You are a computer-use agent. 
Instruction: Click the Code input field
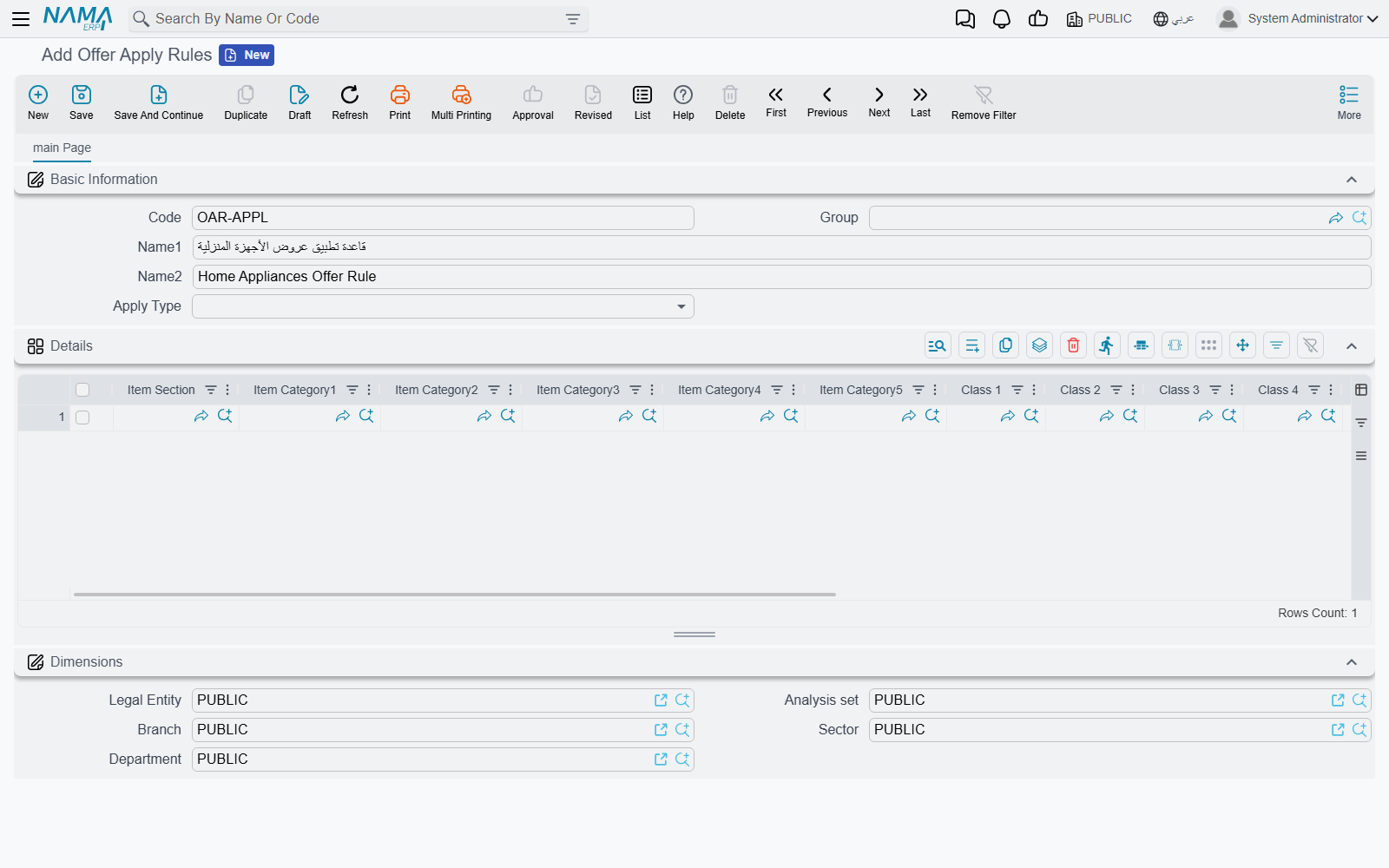pos(443,218)
